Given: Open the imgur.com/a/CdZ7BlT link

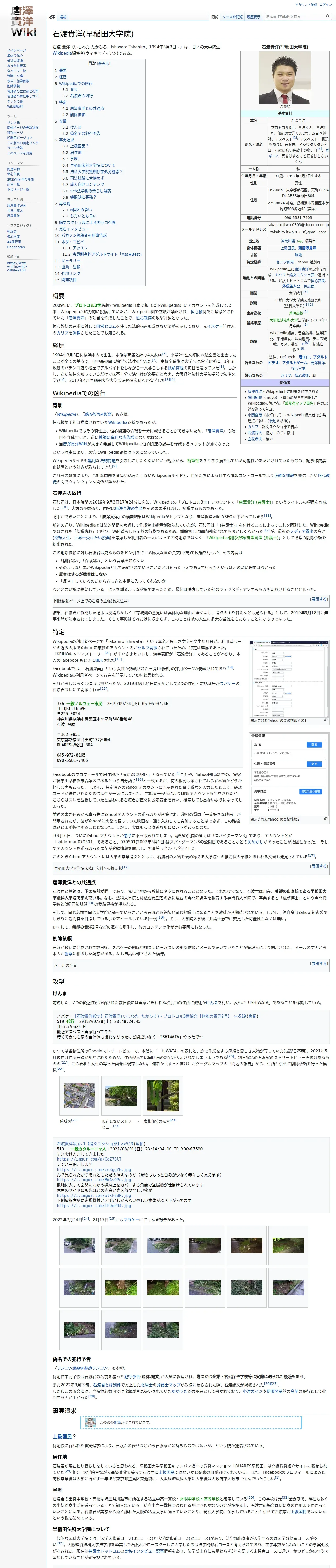Looking at the screenshot, I should point(89,1160).
